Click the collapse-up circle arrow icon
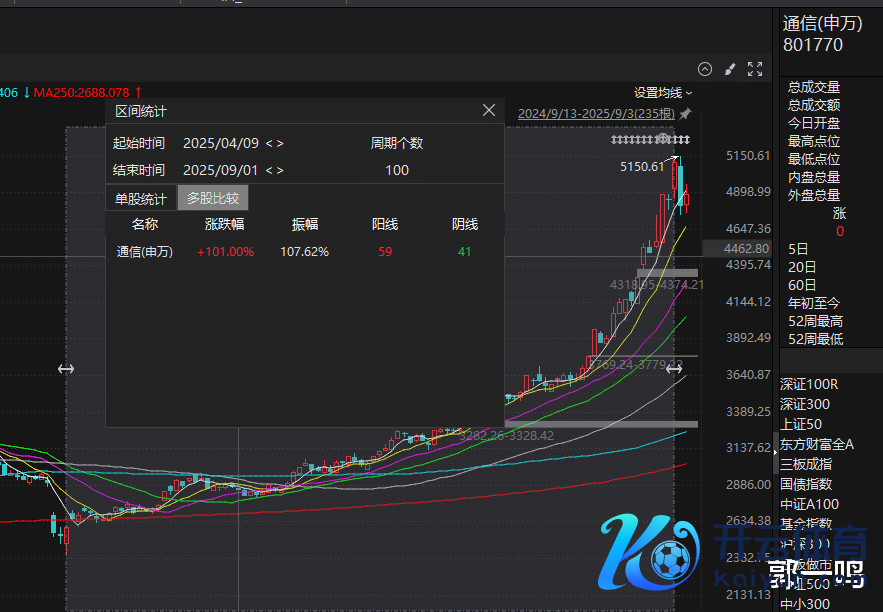This screenshot has height=612, width=883. [x=705, y=69]
